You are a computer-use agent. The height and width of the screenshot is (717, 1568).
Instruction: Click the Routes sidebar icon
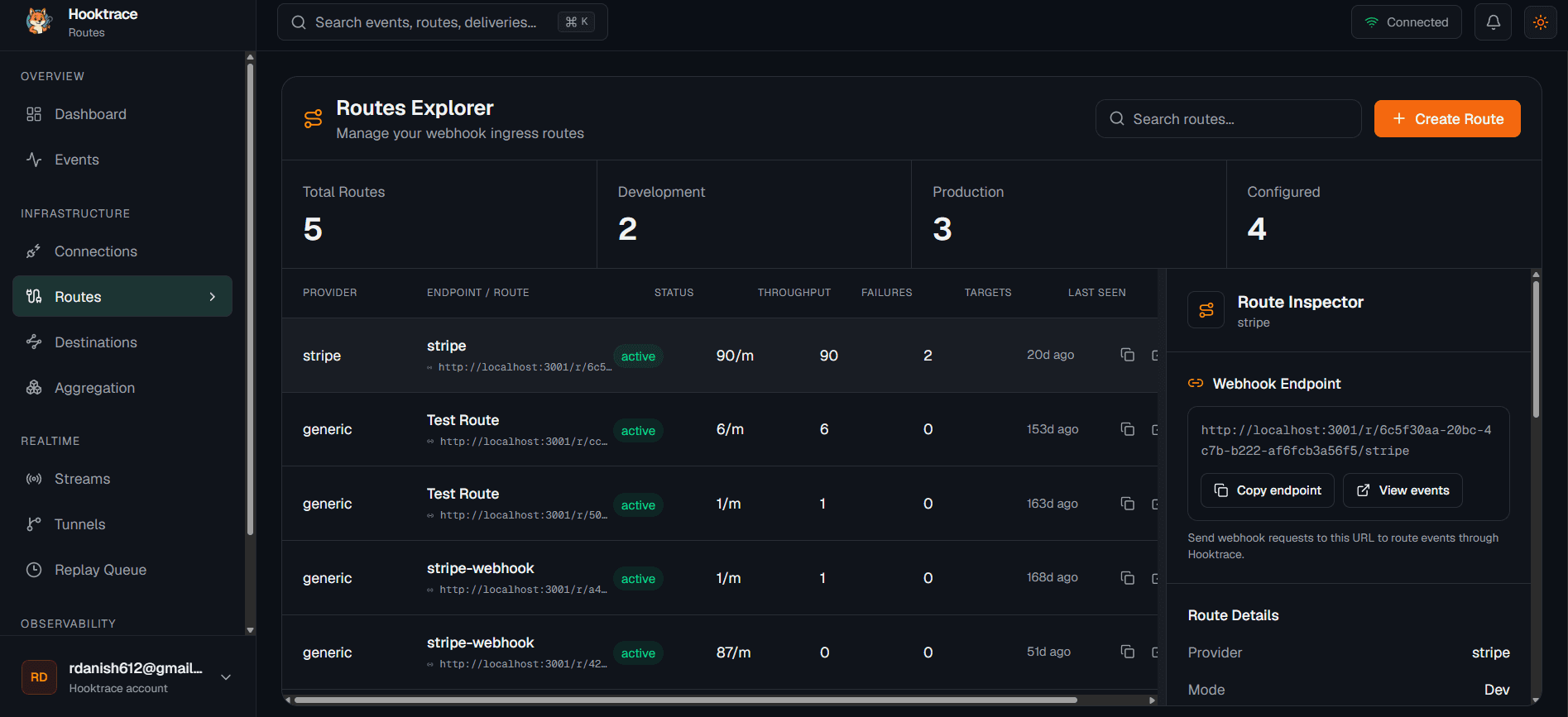coord(34,296)
